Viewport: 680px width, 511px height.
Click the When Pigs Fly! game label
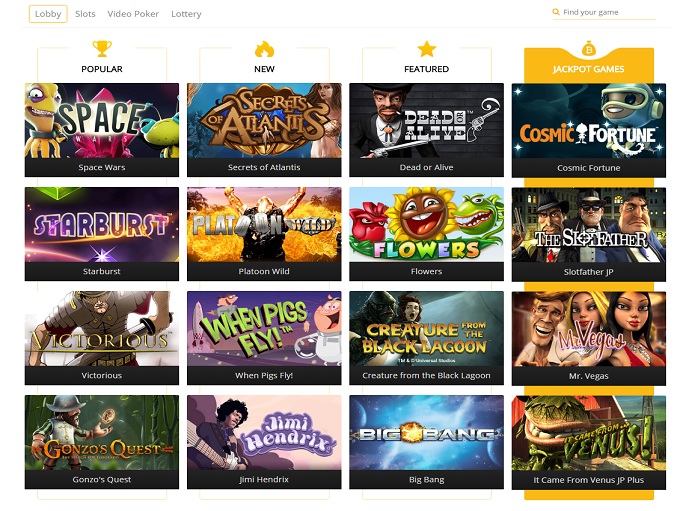coord(264,375)
